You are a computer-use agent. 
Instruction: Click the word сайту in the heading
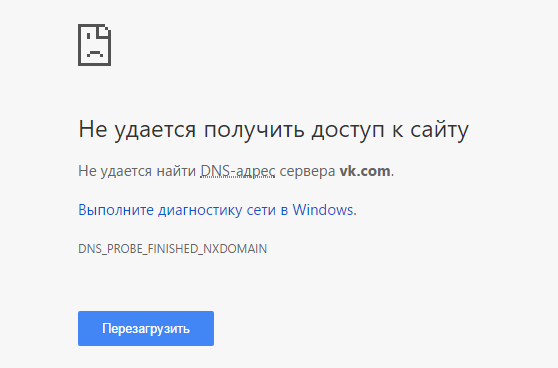click(x=439, y=130)
